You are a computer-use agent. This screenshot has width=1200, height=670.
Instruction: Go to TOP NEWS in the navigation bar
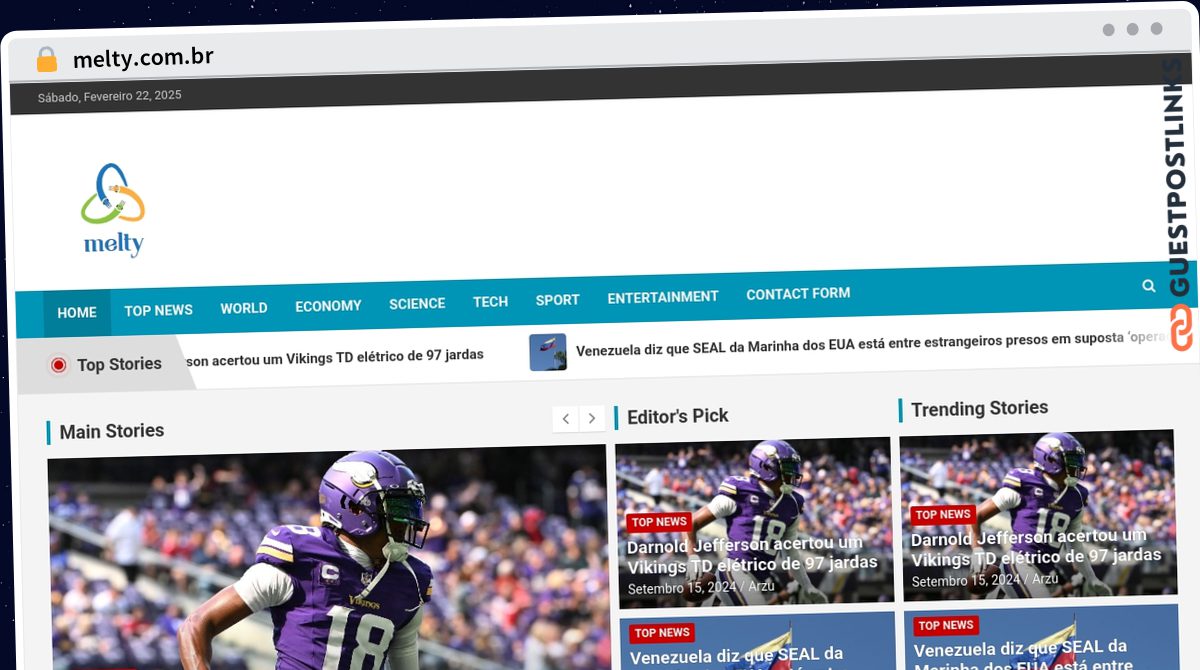click(158, 310)
